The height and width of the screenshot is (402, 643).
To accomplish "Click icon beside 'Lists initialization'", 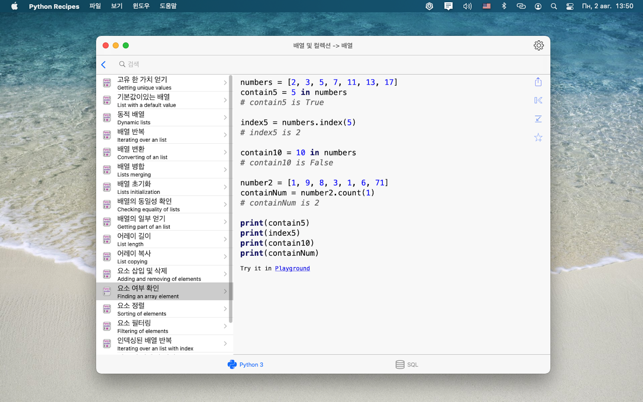I will [x=107, y=187].
